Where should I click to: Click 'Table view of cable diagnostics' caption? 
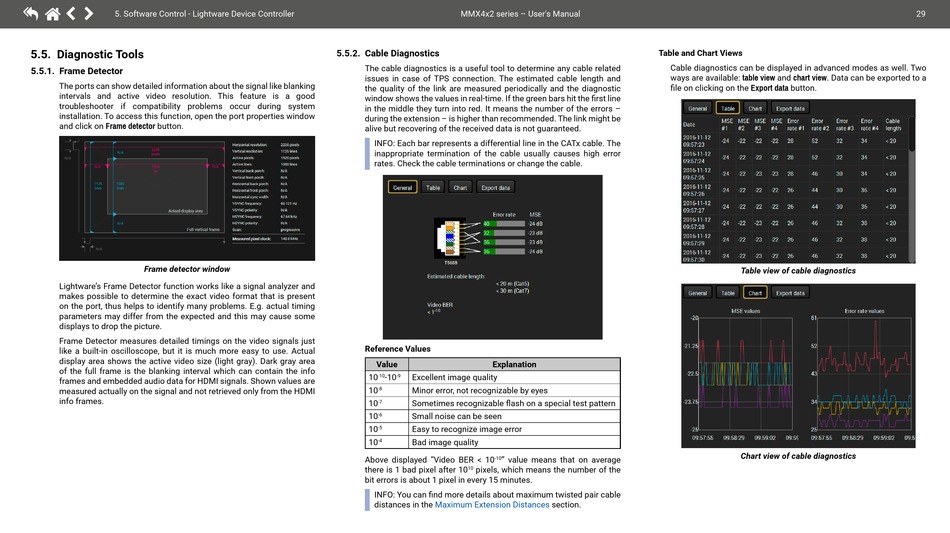798,271
